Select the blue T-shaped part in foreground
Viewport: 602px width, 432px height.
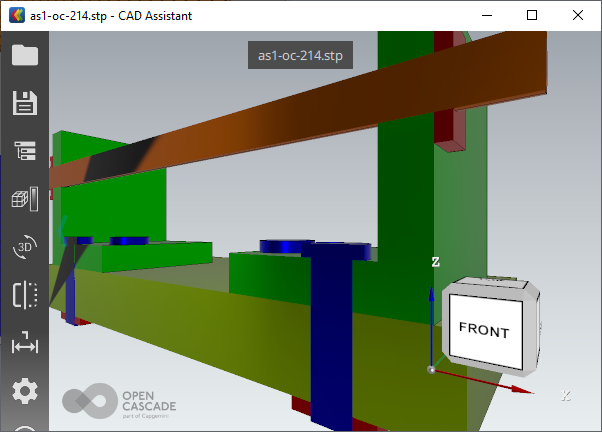(328, 330)
